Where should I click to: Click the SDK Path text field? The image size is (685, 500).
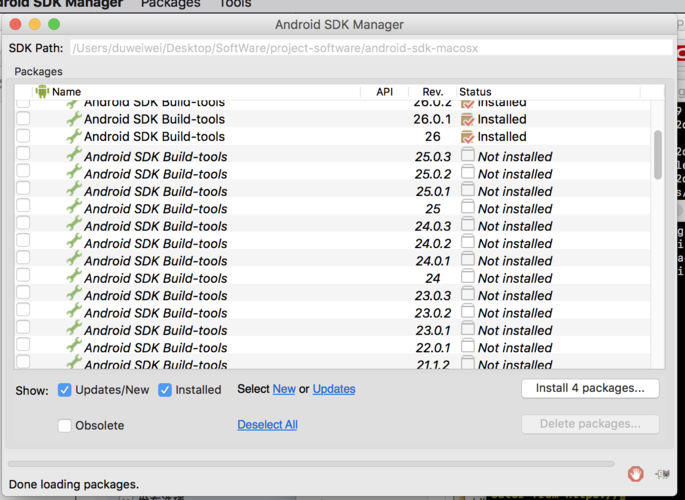[x=371, y=48]
